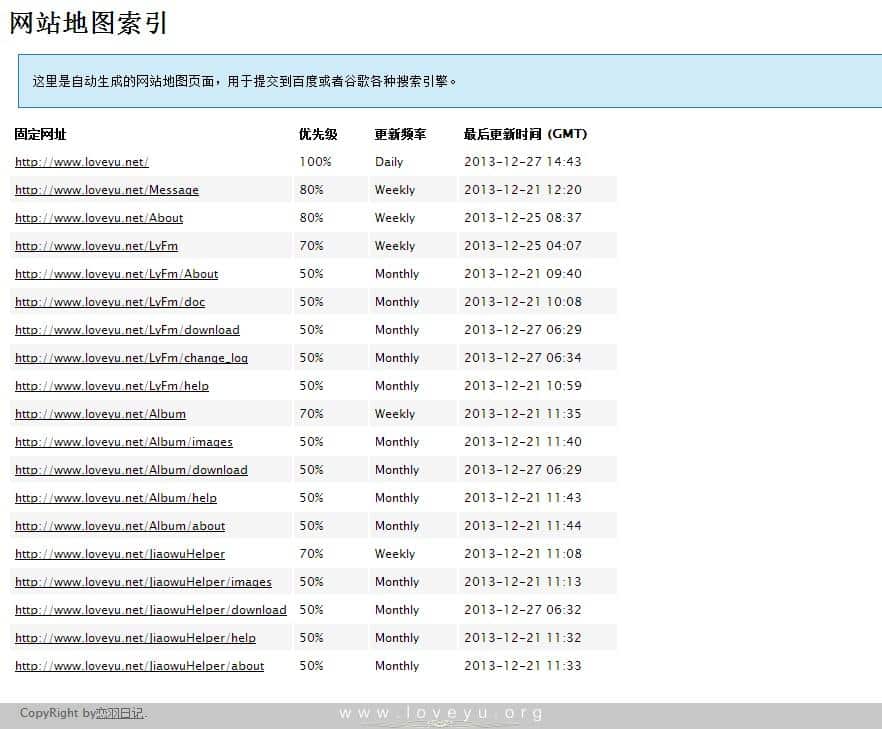Open the LyFm/change_log link
Screen dimensions: 882x729
(131, 358)
